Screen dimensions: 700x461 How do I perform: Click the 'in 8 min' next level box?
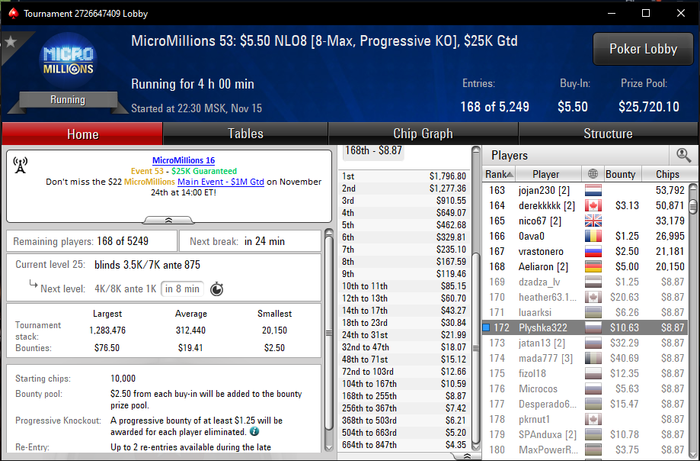(x=182, y=289)
